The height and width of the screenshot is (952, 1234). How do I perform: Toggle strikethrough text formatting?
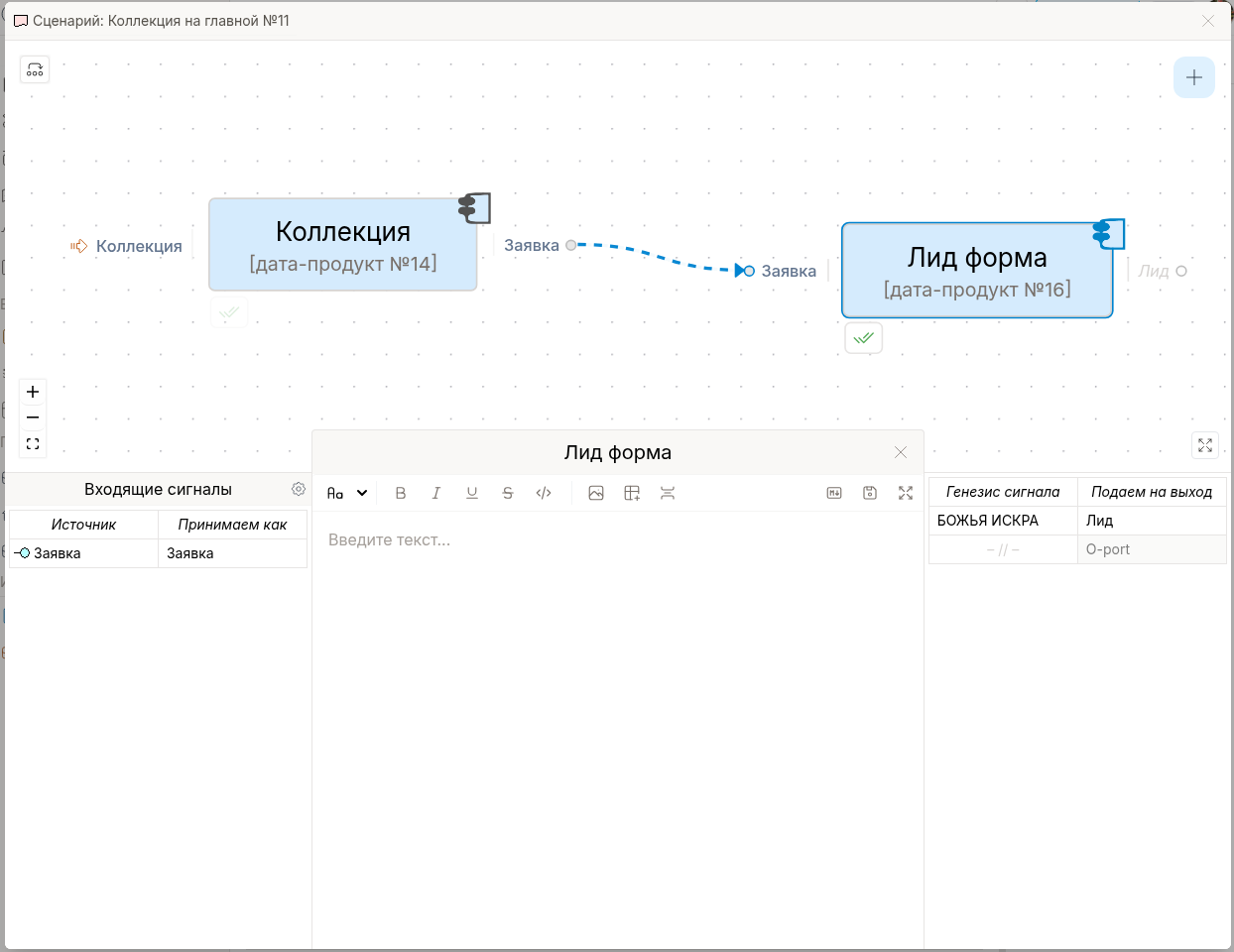(x=508, y=493)
